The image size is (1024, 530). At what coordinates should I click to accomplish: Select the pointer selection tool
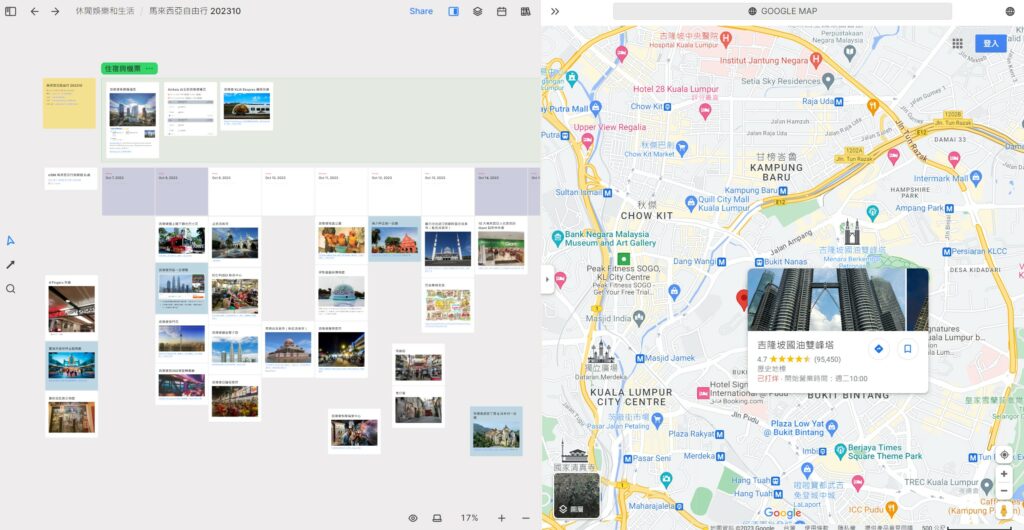coord(10,240)
